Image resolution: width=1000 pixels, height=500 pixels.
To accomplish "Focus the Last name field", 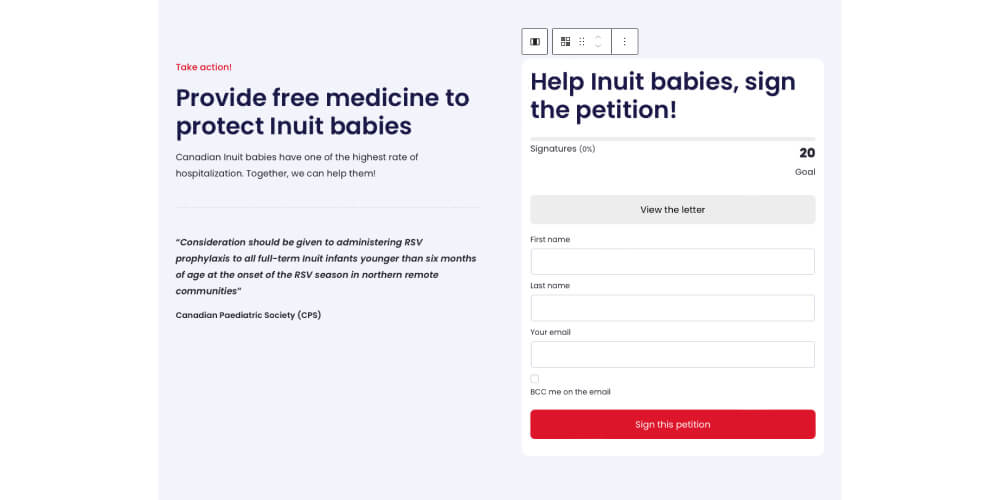I will click(673, 308).
